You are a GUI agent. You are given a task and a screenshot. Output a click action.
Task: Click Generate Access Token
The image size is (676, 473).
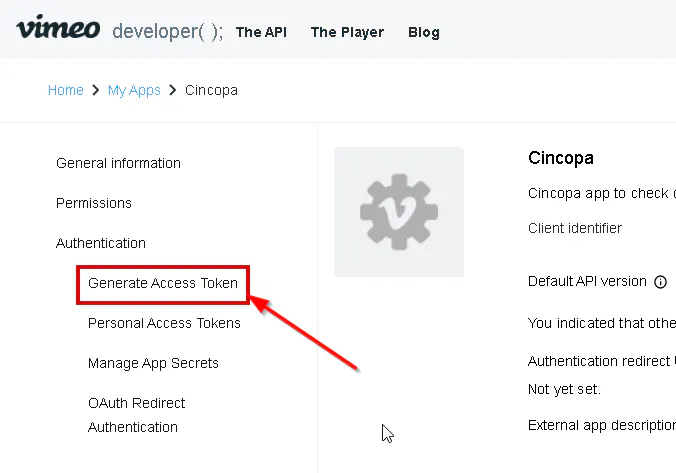(163, 283)
